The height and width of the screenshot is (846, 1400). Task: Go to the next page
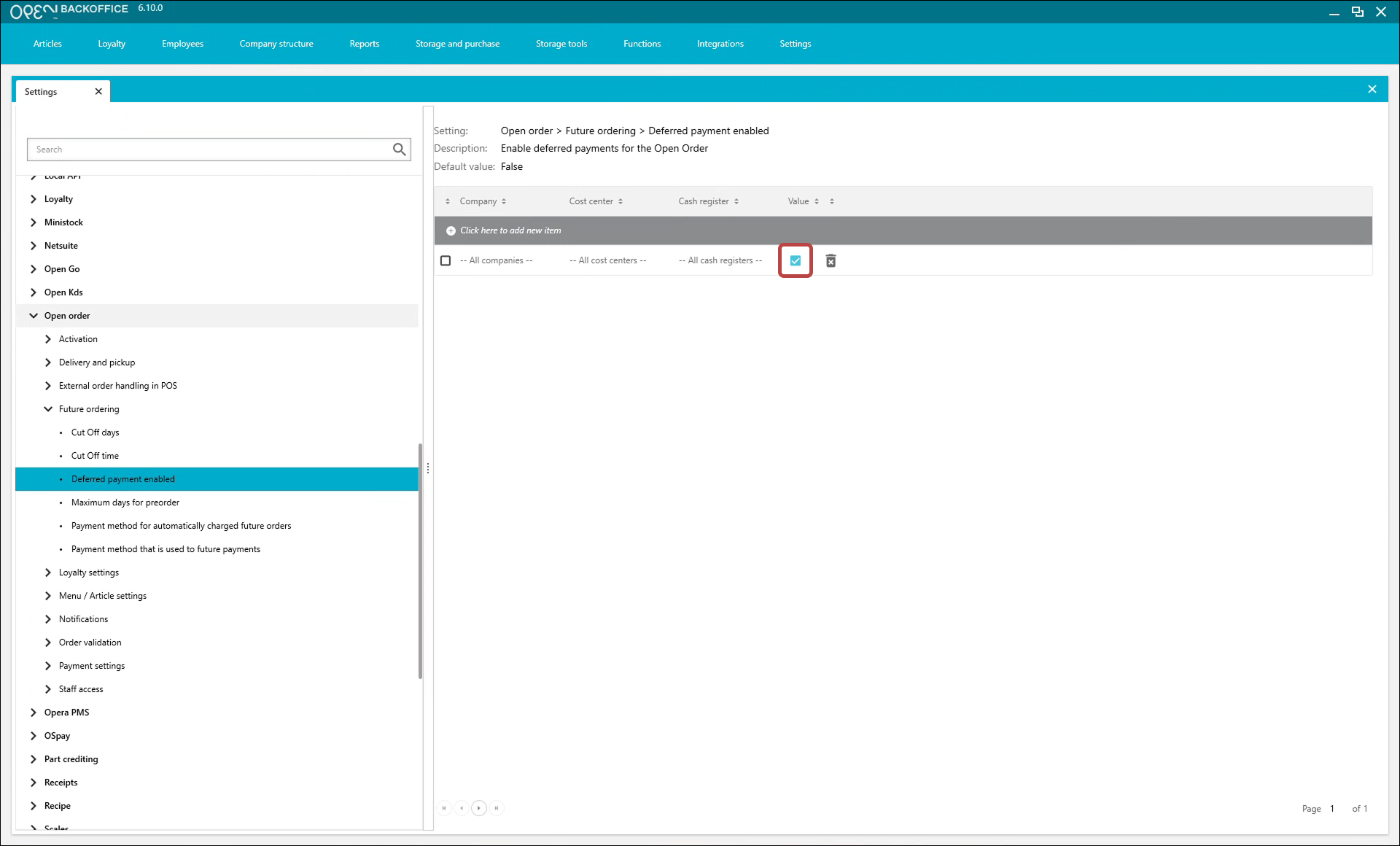(478, 808)
